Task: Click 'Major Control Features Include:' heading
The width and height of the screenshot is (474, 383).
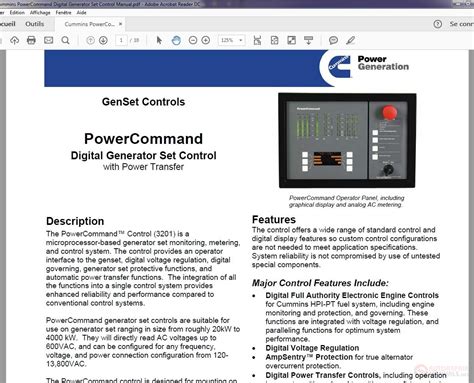Action: (x=320, y=283)
